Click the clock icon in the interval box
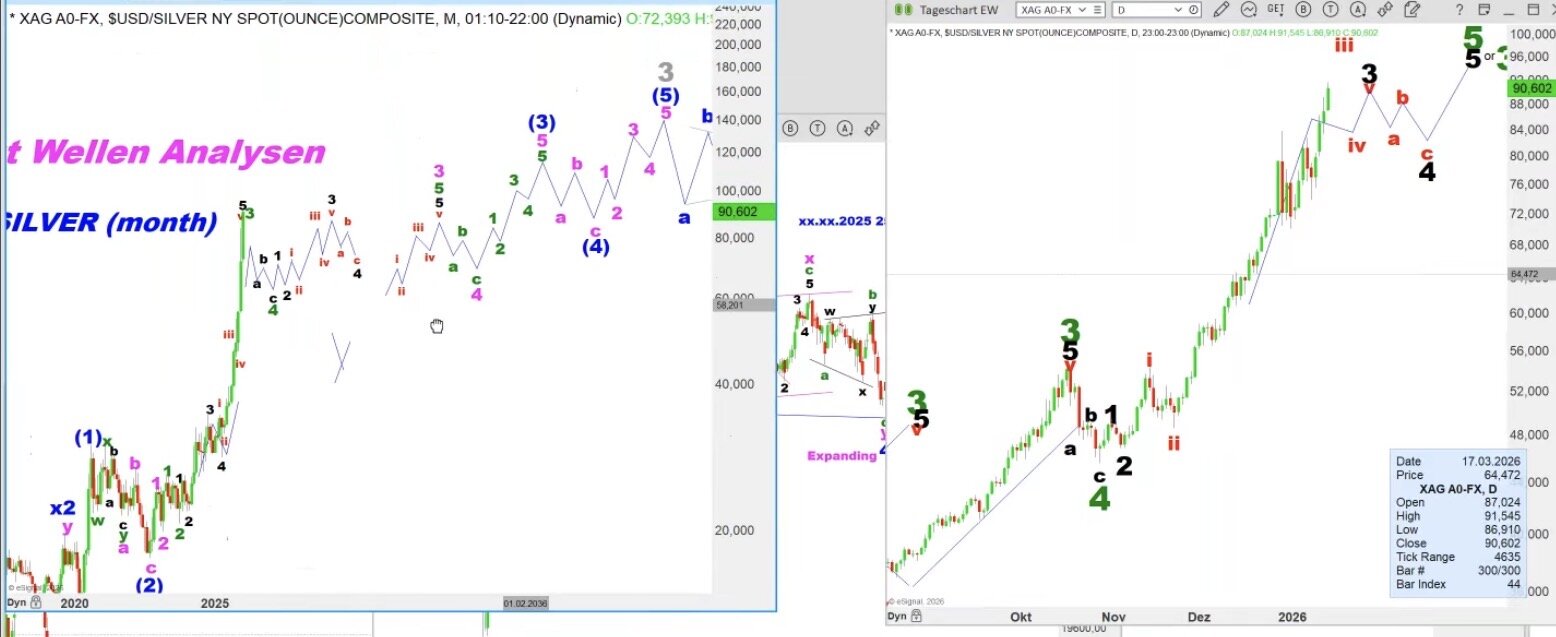 [x=1191, y=10]
